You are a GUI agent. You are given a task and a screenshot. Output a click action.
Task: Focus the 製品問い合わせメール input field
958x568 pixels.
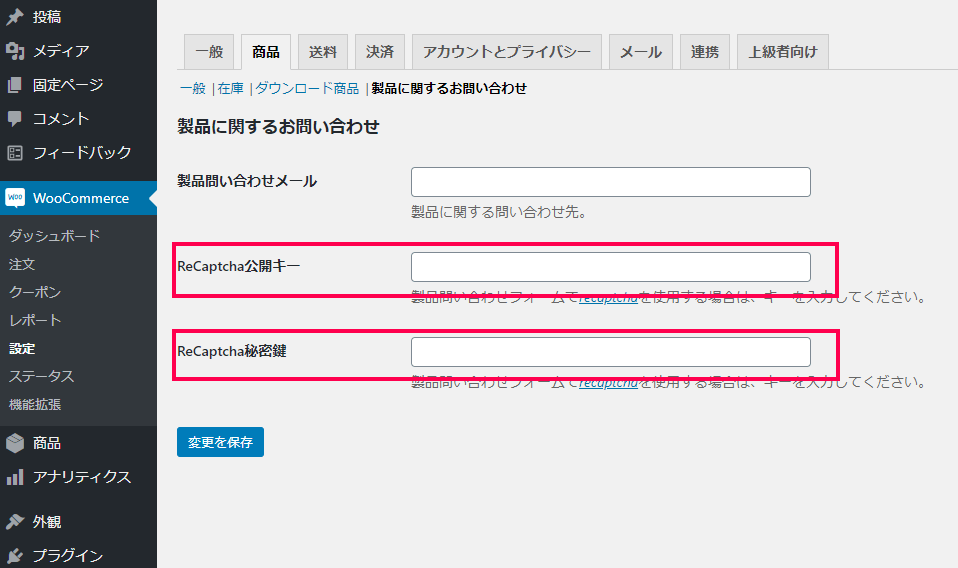(610, 182)
